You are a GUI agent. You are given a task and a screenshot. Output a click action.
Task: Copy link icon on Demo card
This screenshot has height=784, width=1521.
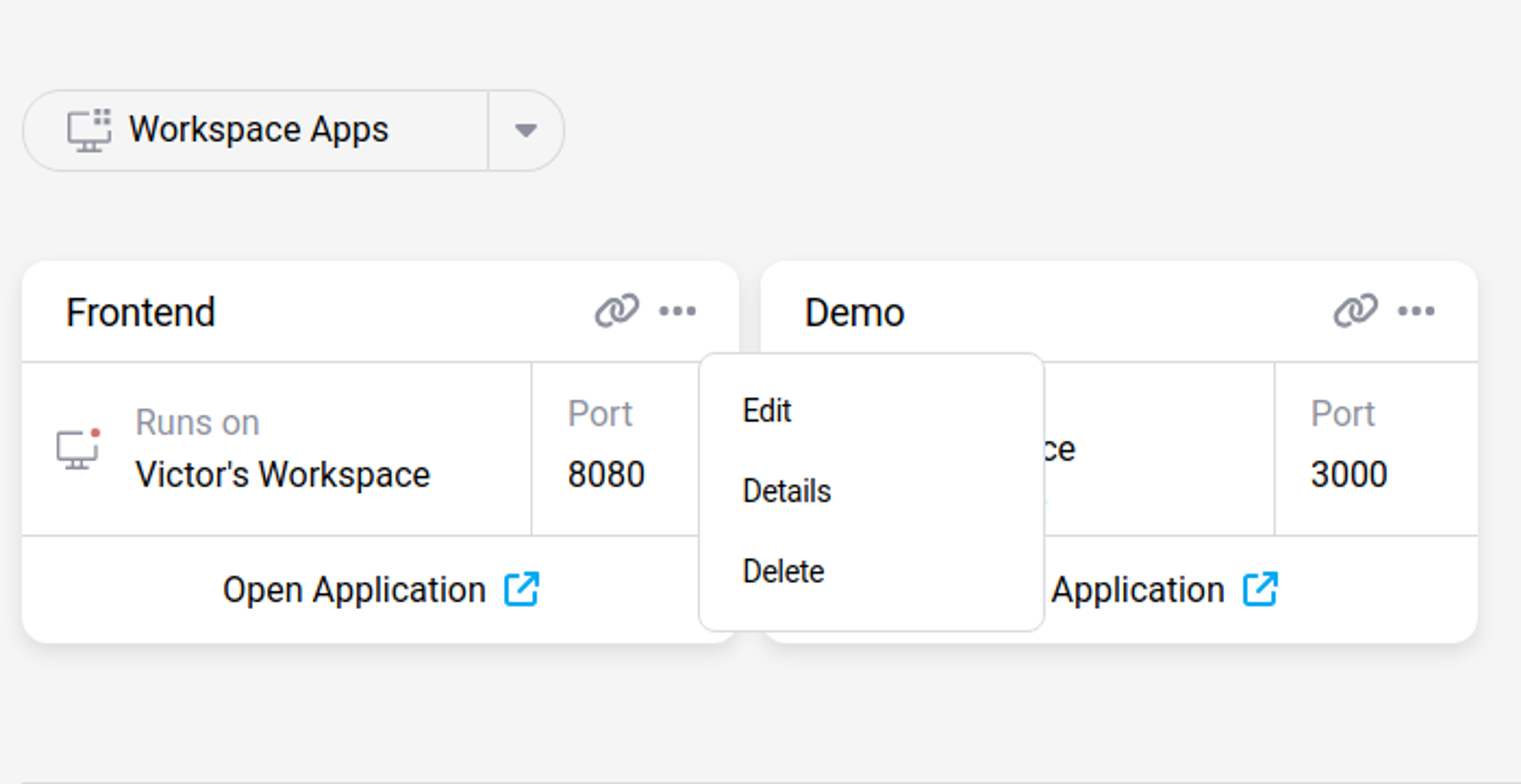1355,311
